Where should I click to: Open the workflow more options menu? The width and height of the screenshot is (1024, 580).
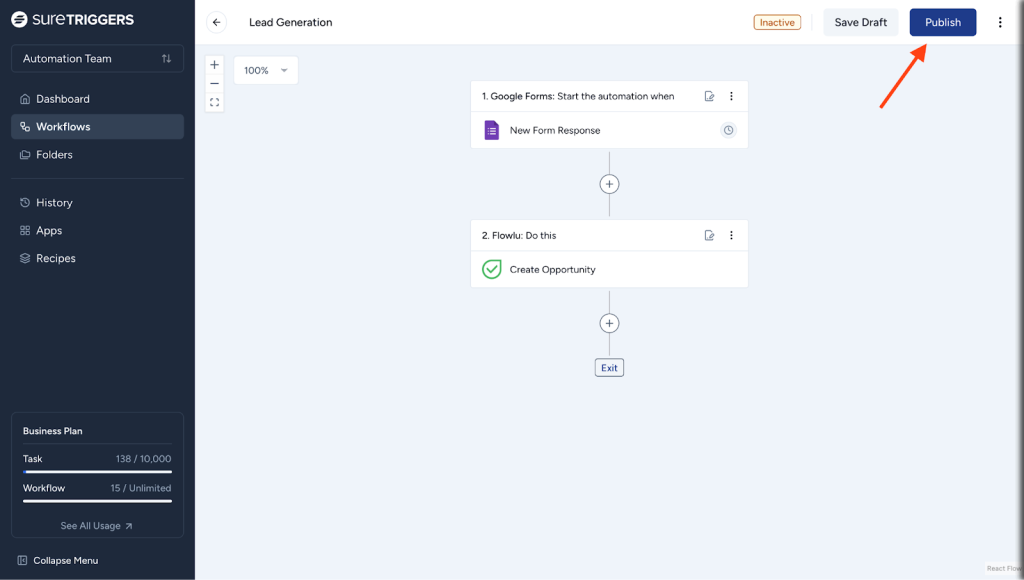pyautogui.click(x=1000, y=22)
